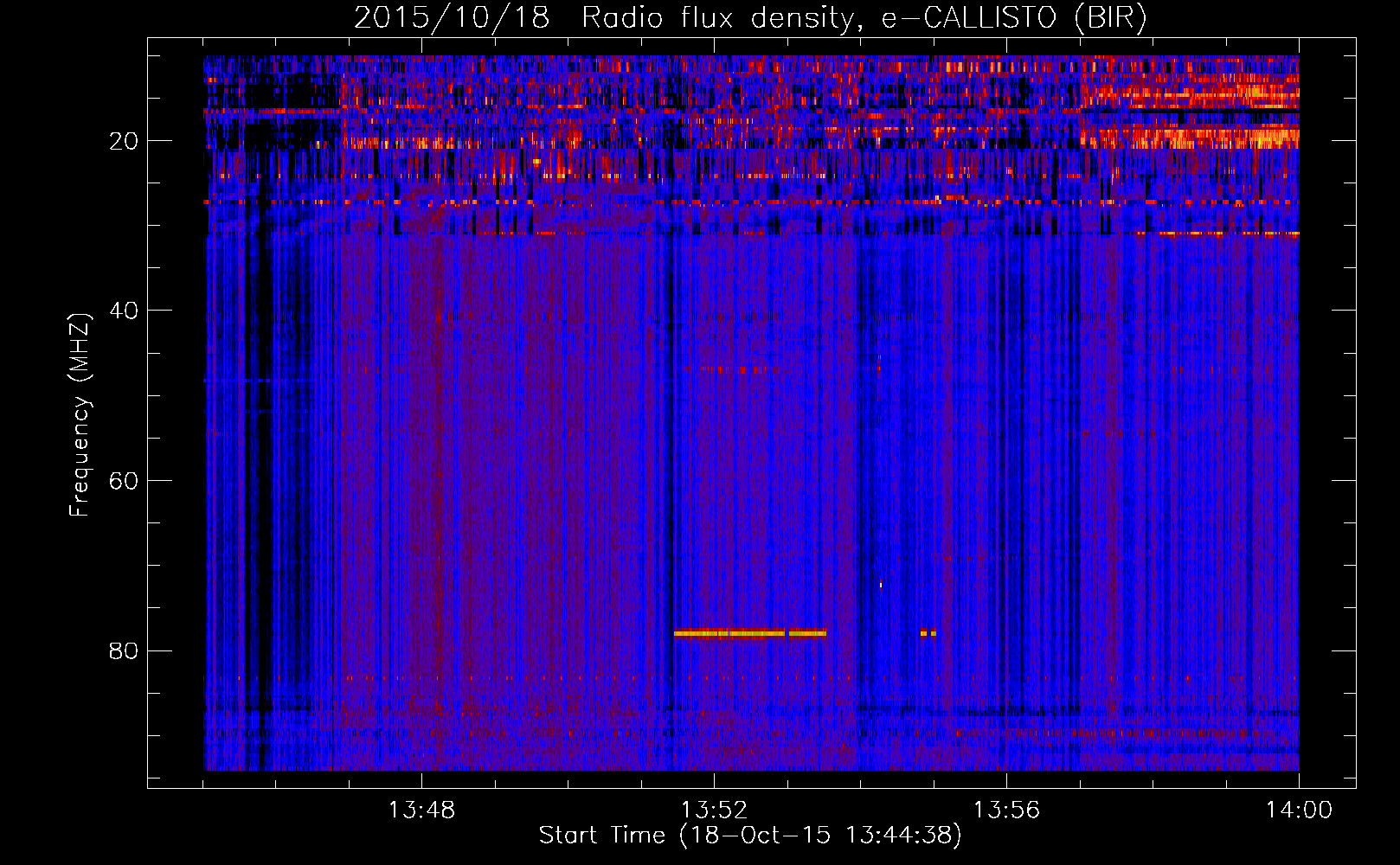
Task: Click the 20 frequency tick label
Action: pos(124,141)
